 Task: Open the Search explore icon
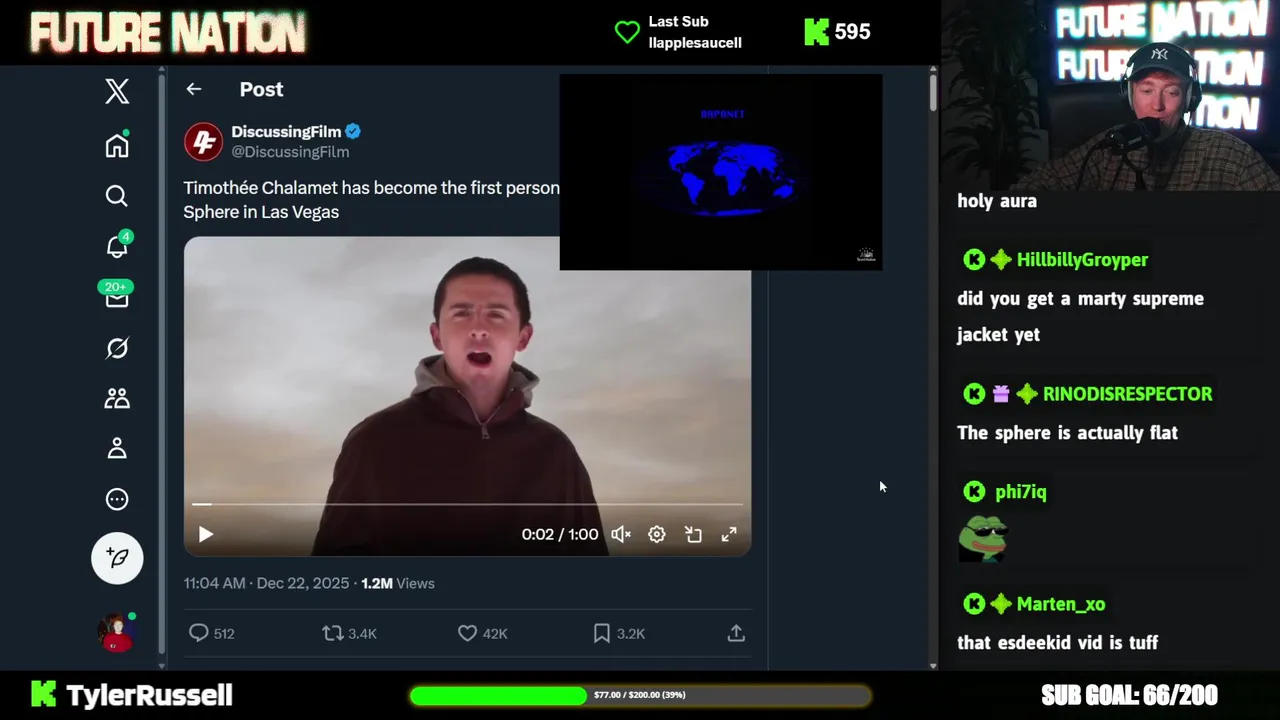point(117,196)
